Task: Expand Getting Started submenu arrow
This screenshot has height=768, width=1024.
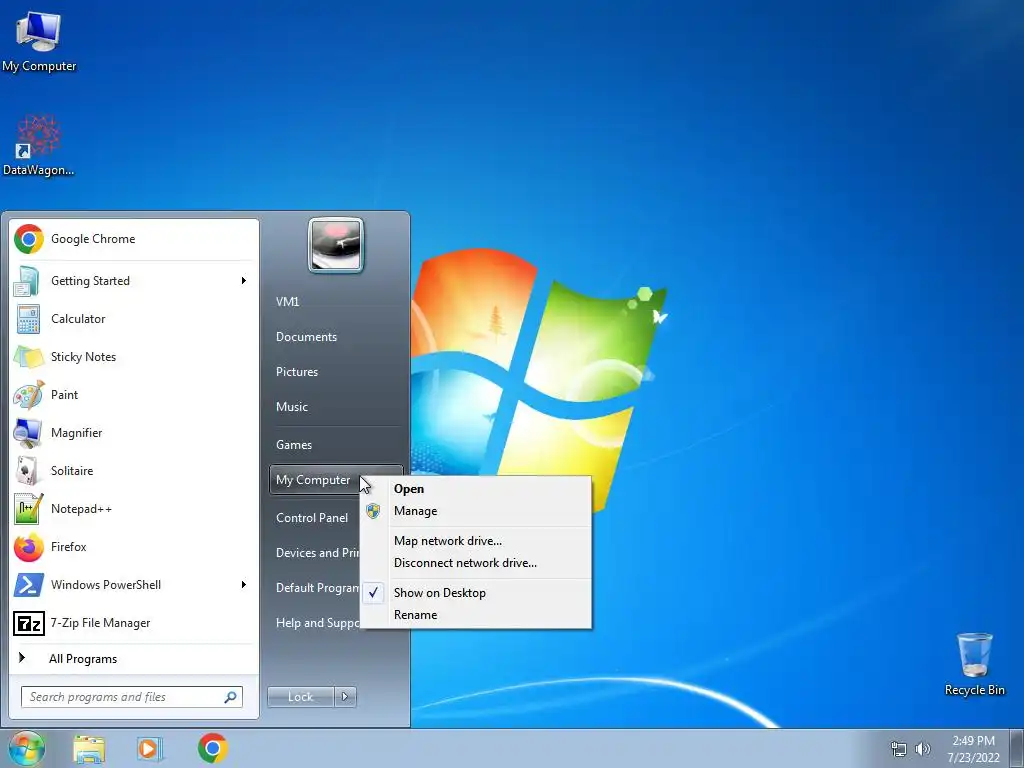Action: [244, 281]
